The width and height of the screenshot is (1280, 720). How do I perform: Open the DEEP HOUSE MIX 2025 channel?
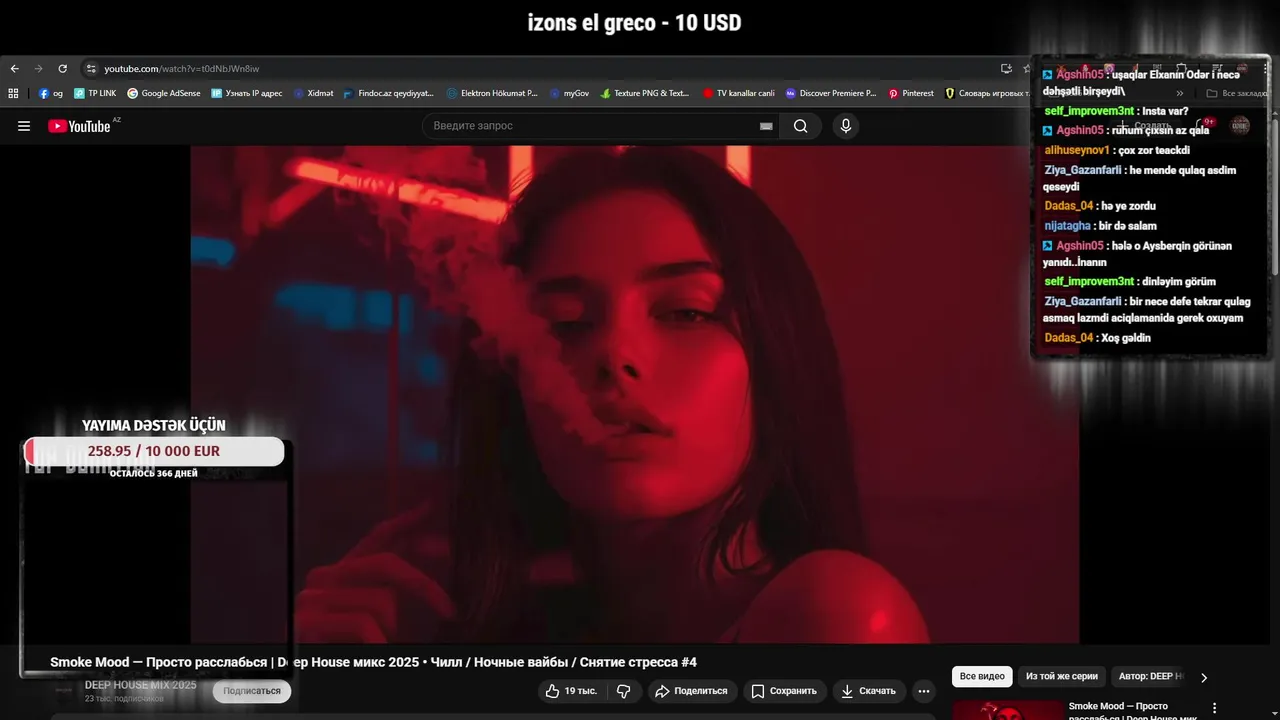[x=140, y=685]
